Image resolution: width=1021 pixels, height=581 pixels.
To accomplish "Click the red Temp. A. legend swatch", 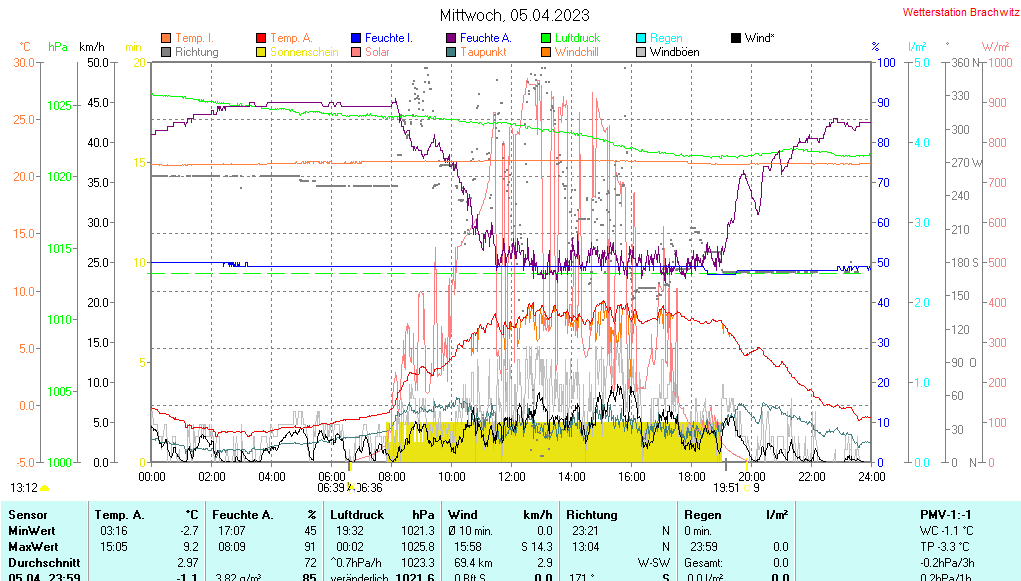I will pyautogui.click(x=261, y=38).
